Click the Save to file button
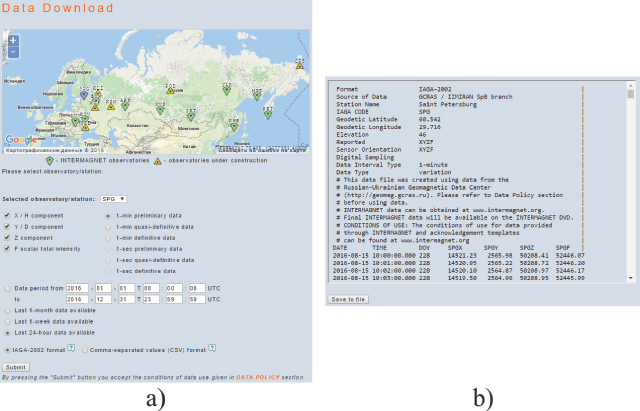The image size is (640, 411). coord(350,299)
